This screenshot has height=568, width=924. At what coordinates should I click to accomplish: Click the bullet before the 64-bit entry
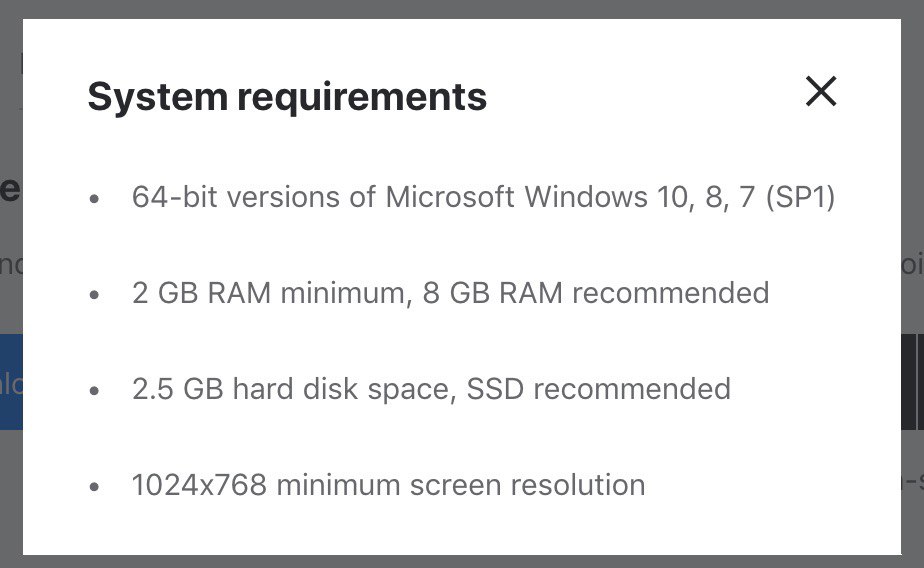click(x=94, y=199)
